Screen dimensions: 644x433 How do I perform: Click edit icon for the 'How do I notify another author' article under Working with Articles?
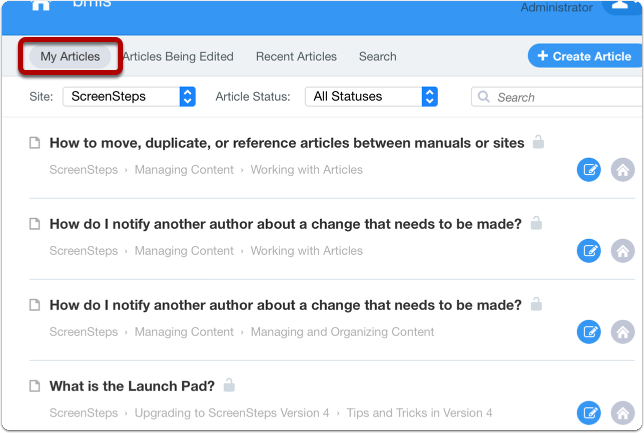pos(589,251)
